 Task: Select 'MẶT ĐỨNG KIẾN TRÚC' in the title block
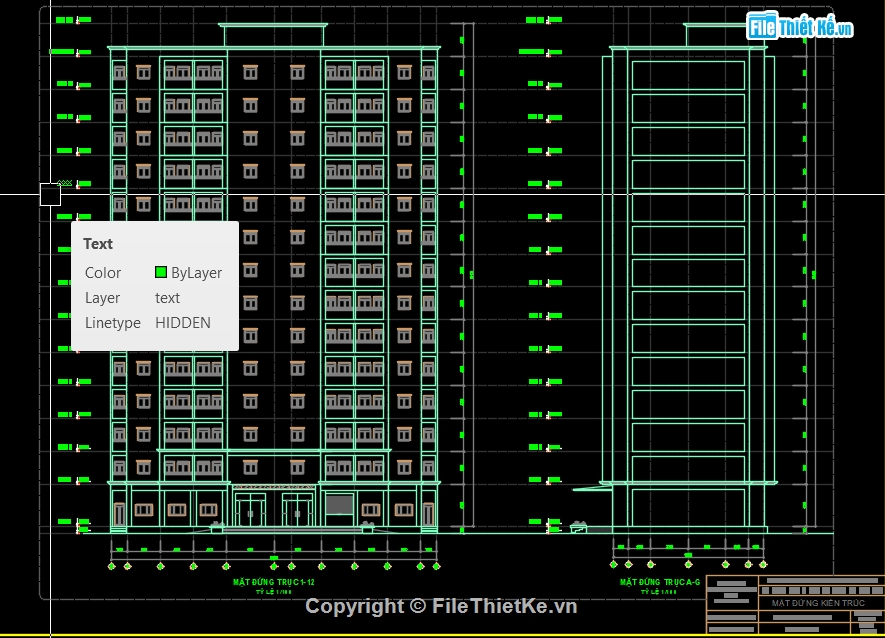pyautogui.click(x=818, y=603)
